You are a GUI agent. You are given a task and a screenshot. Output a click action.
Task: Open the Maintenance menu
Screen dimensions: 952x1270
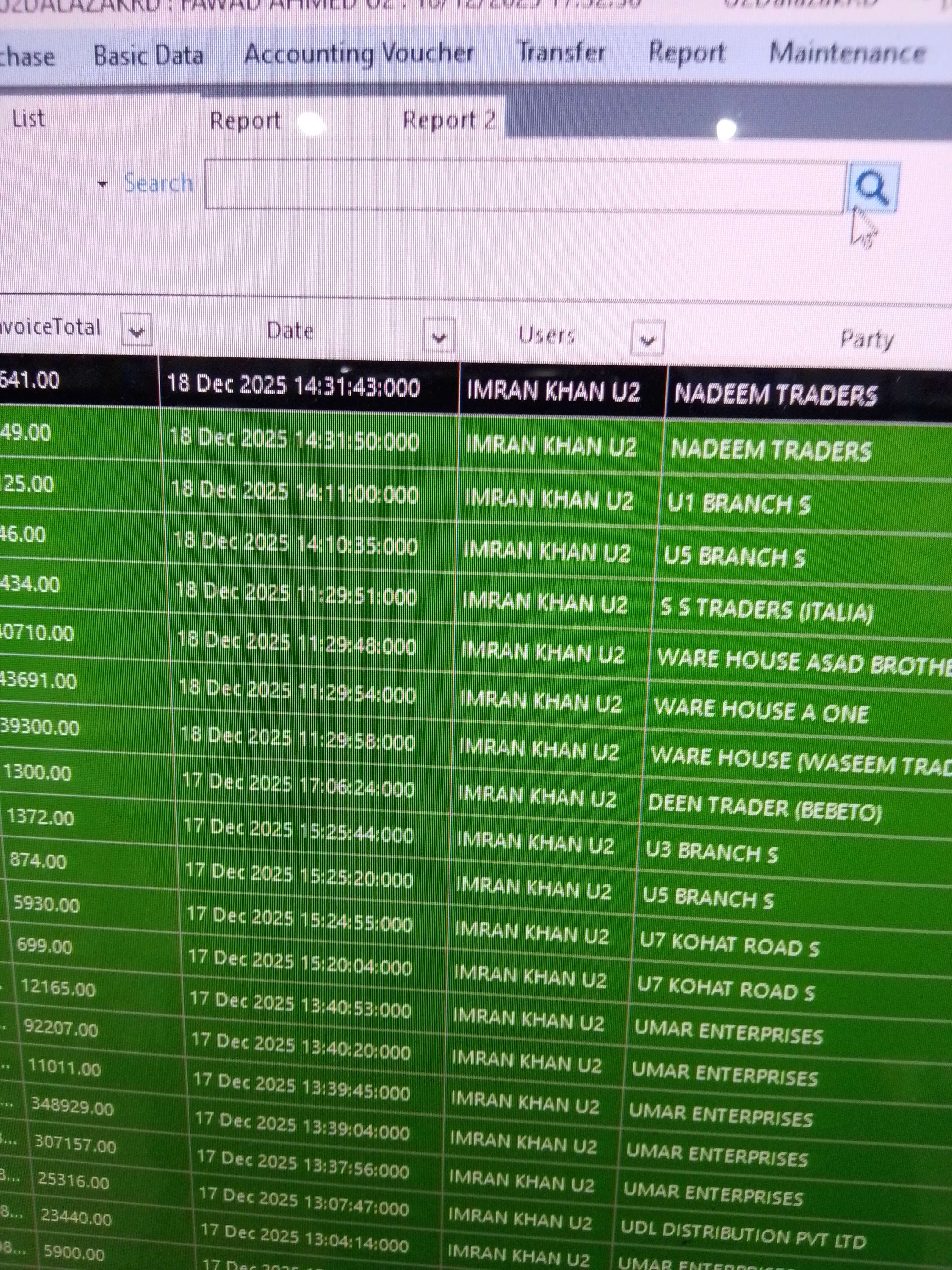coord(847,53)
